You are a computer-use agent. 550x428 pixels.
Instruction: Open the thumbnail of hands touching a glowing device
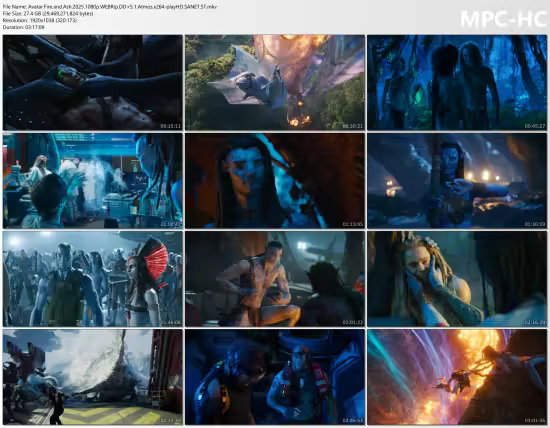(x=93, y=82)
